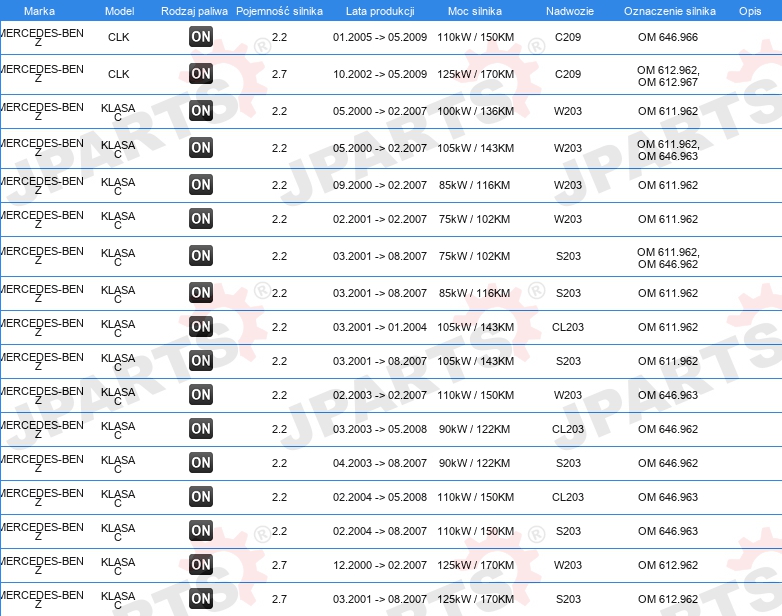Screen dimensions: 782x616
Task: Select date range 01.2005 -> 05.2009
Action: click(380, 37)
